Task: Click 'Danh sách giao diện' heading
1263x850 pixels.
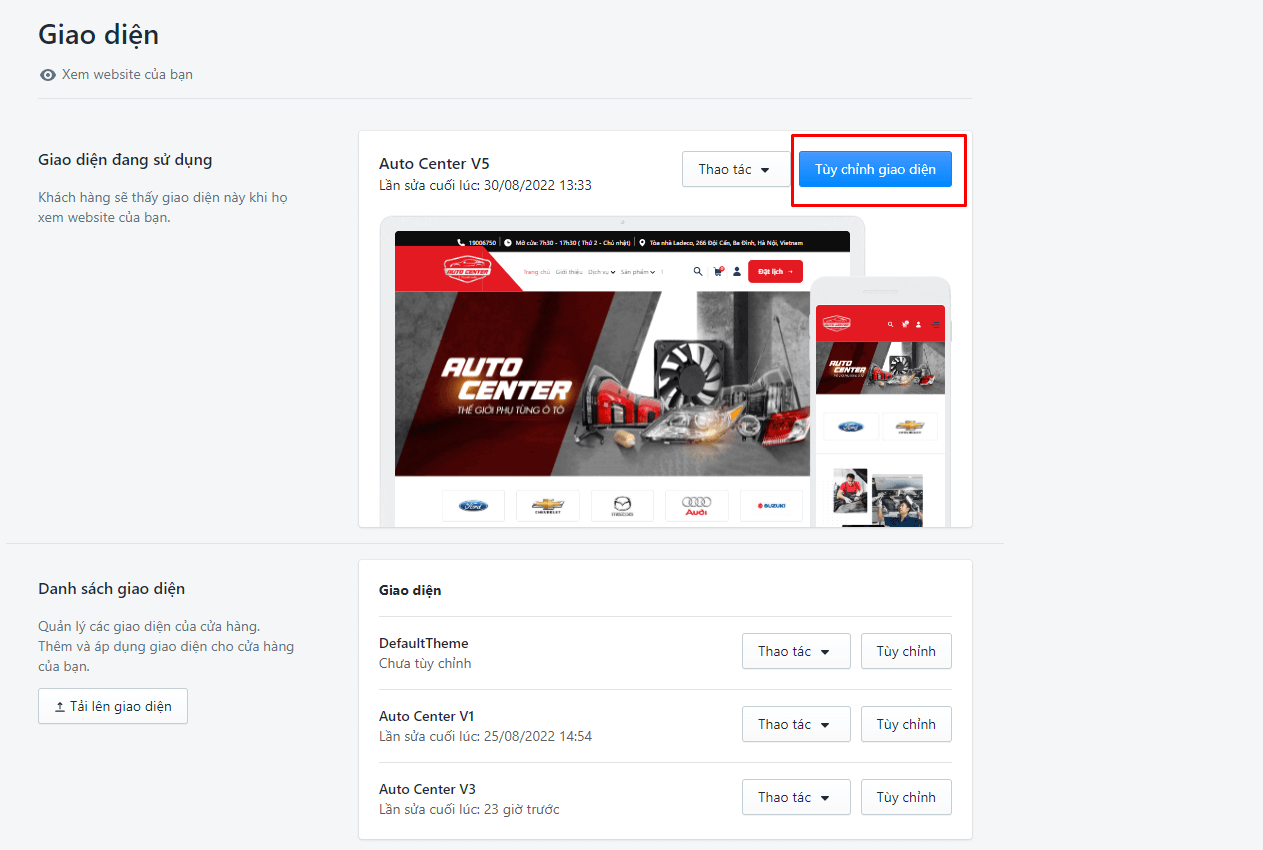Action: [x=111, y=588]
